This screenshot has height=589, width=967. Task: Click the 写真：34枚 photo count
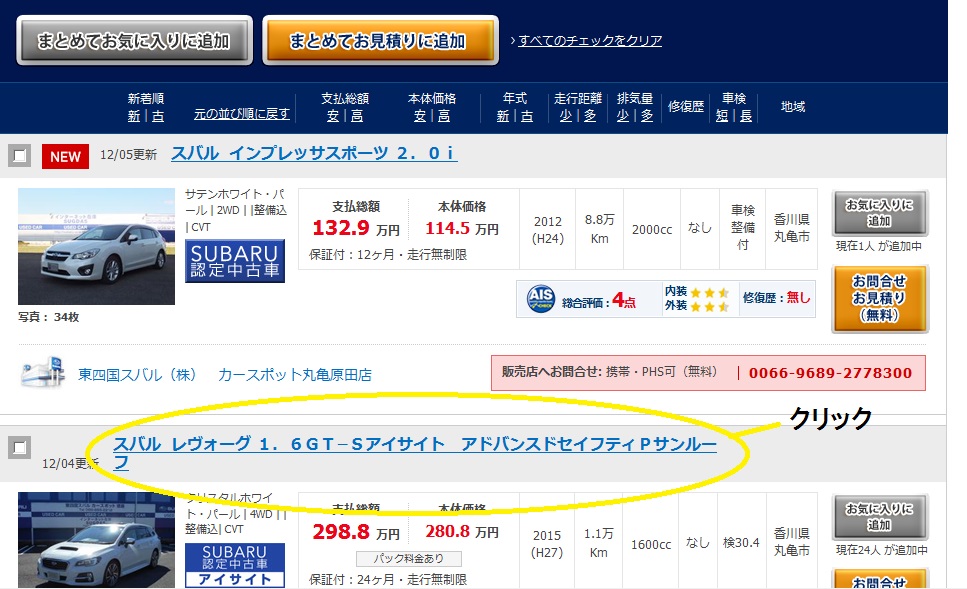[49, 317]
